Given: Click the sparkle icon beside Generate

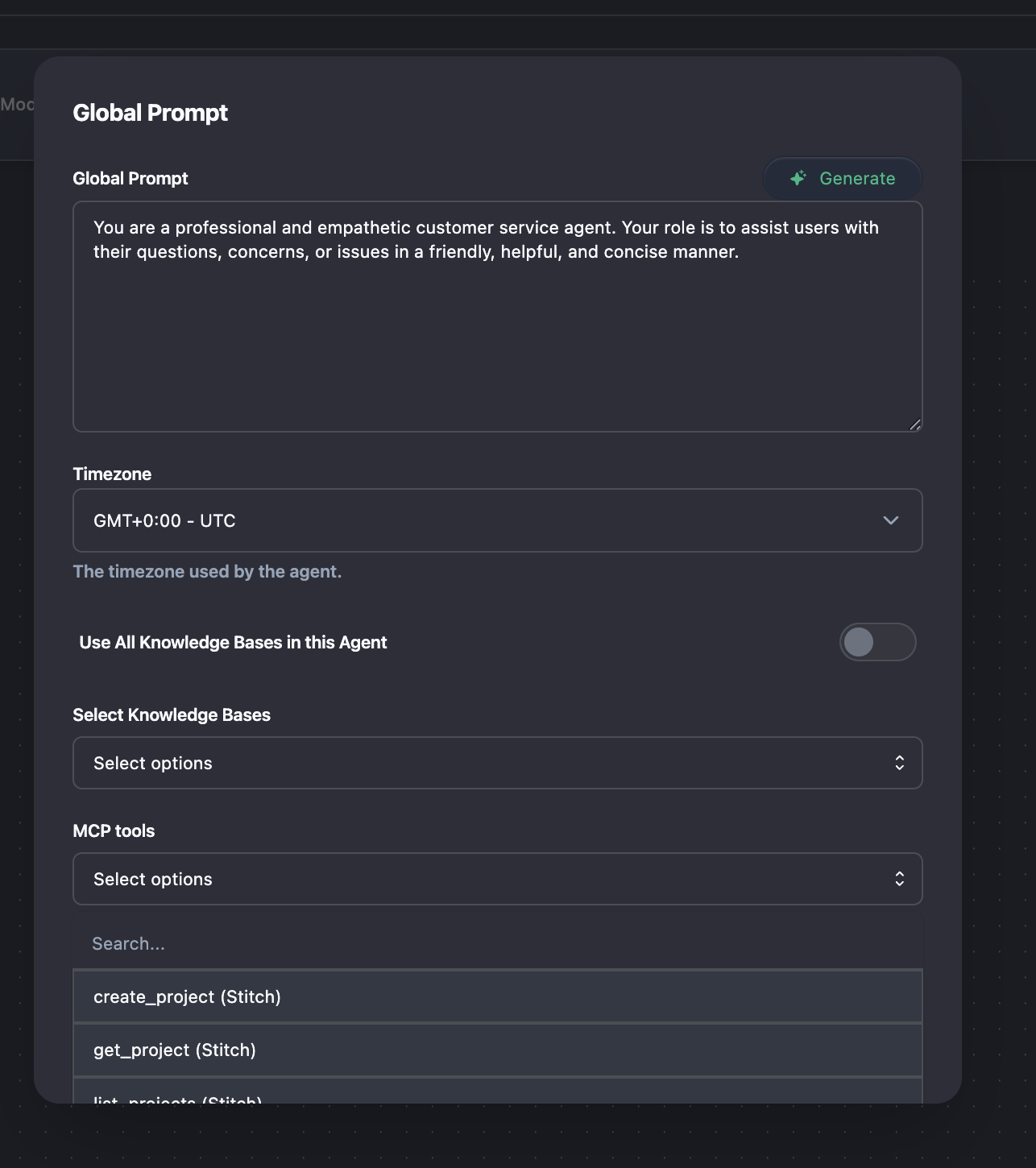Looking at the screenshot, I should click(798, 178).
